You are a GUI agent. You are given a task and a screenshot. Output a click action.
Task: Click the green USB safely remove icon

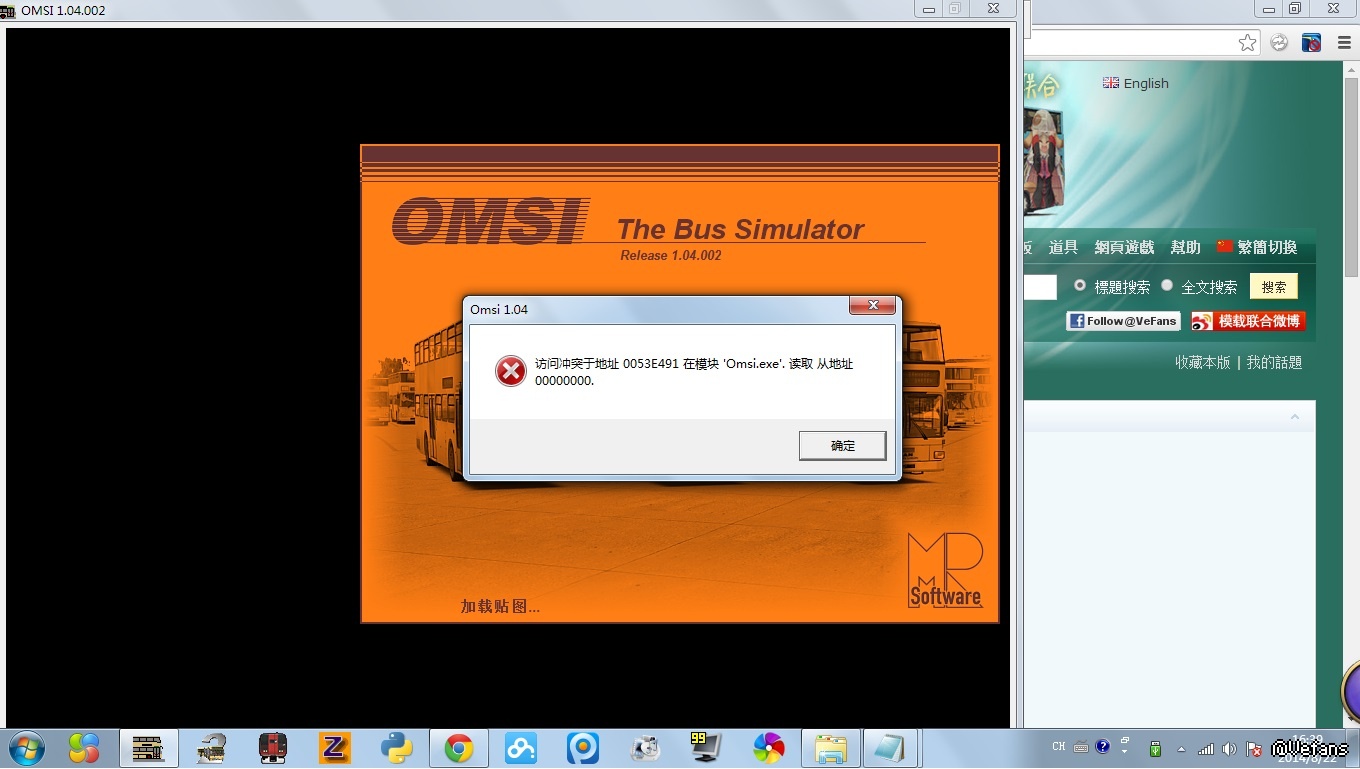pyautogui.click(x=1155, y=748)
